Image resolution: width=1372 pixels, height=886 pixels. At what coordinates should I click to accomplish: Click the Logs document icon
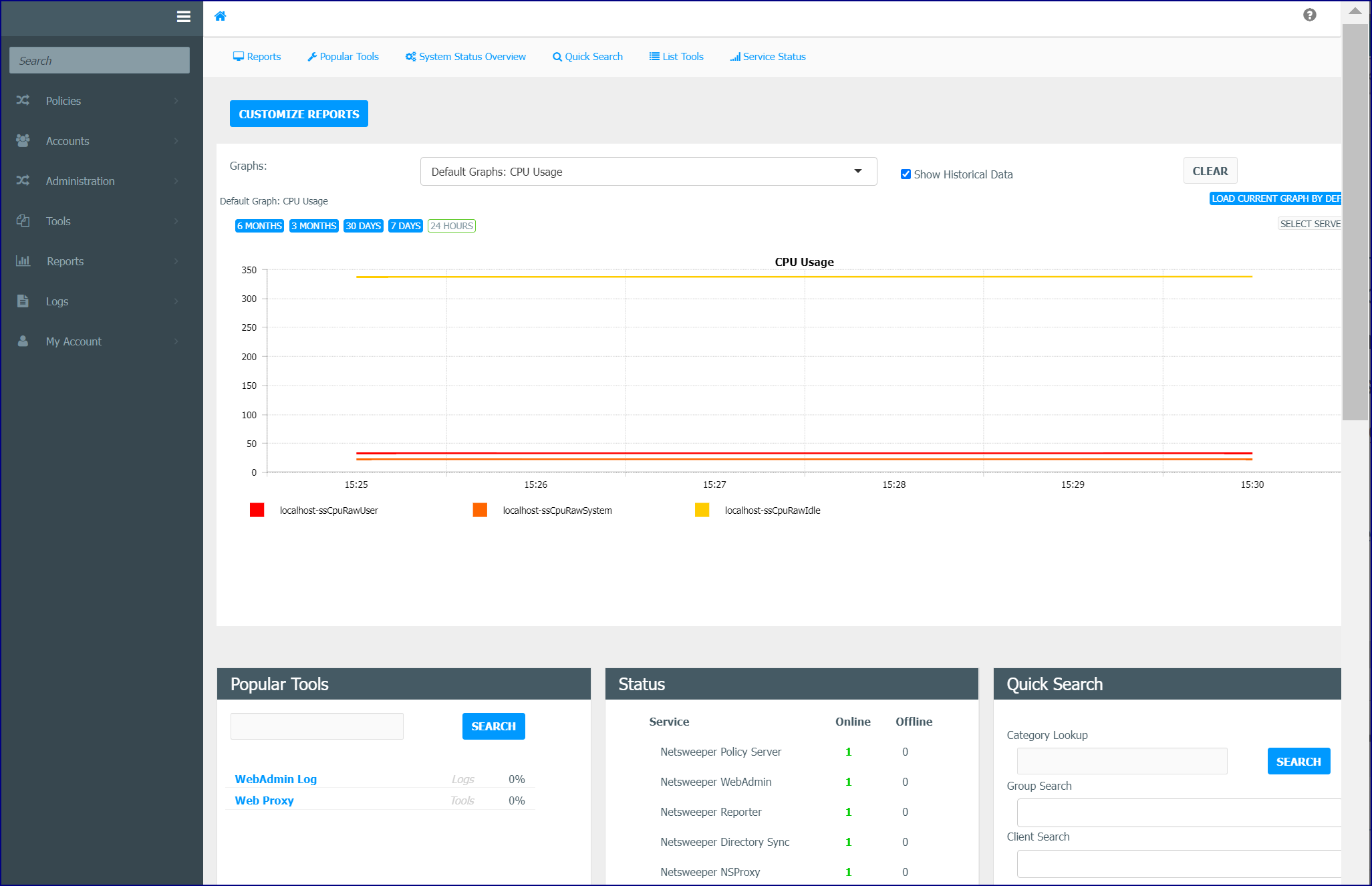click(x=23, y=301)
